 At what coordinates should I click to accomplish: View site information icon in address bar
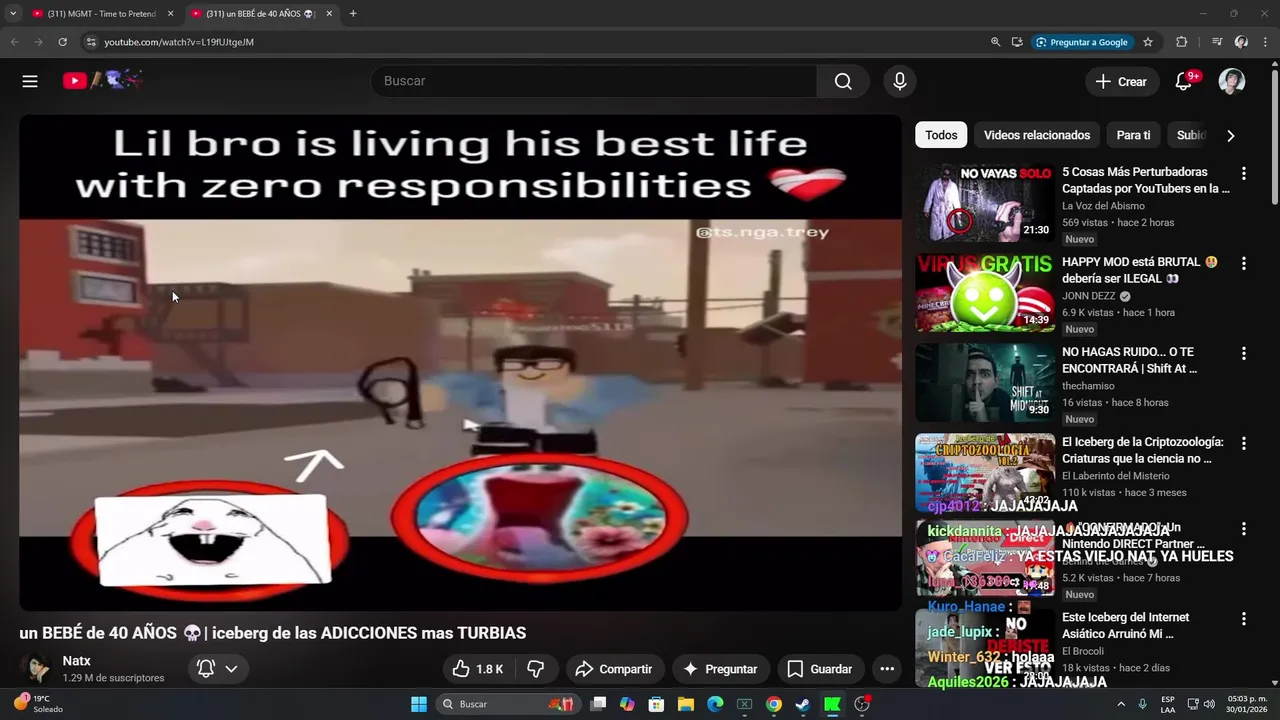[90, 42]
